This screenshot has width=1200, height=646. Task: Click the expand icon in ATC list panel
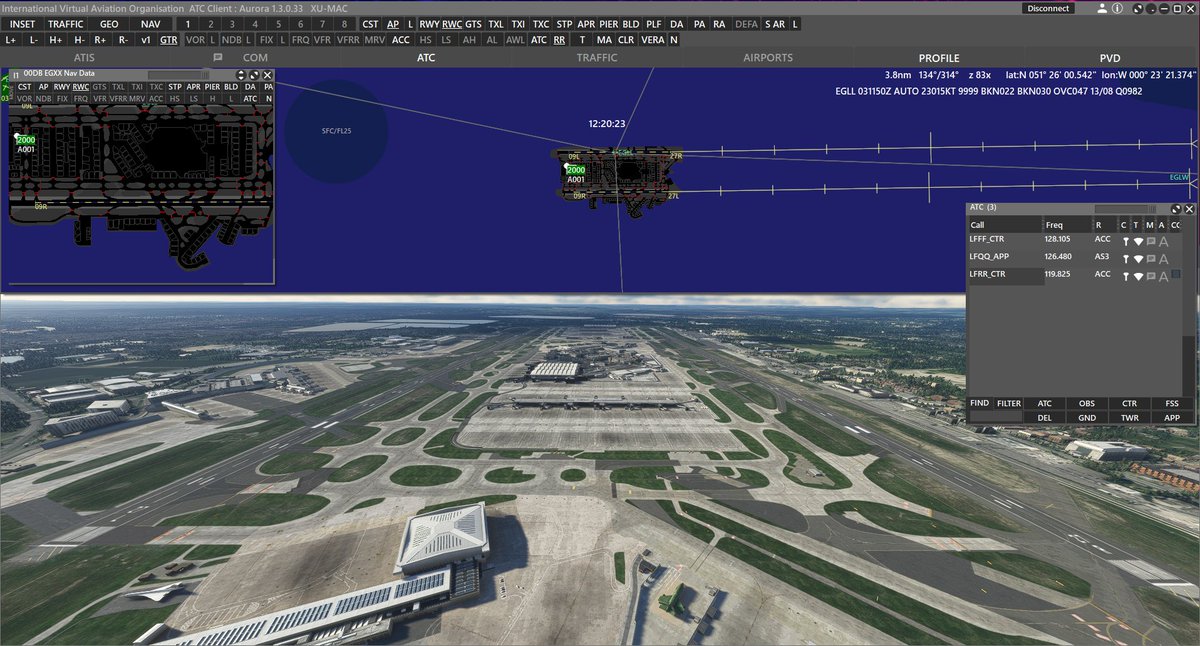(x=1176, y=209)
